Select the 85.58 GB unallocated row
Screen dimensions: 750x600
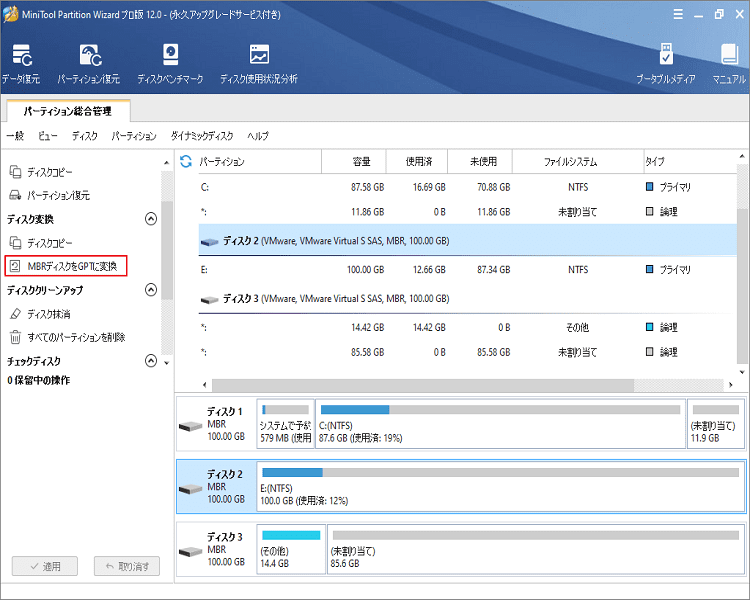coord(467,352)
